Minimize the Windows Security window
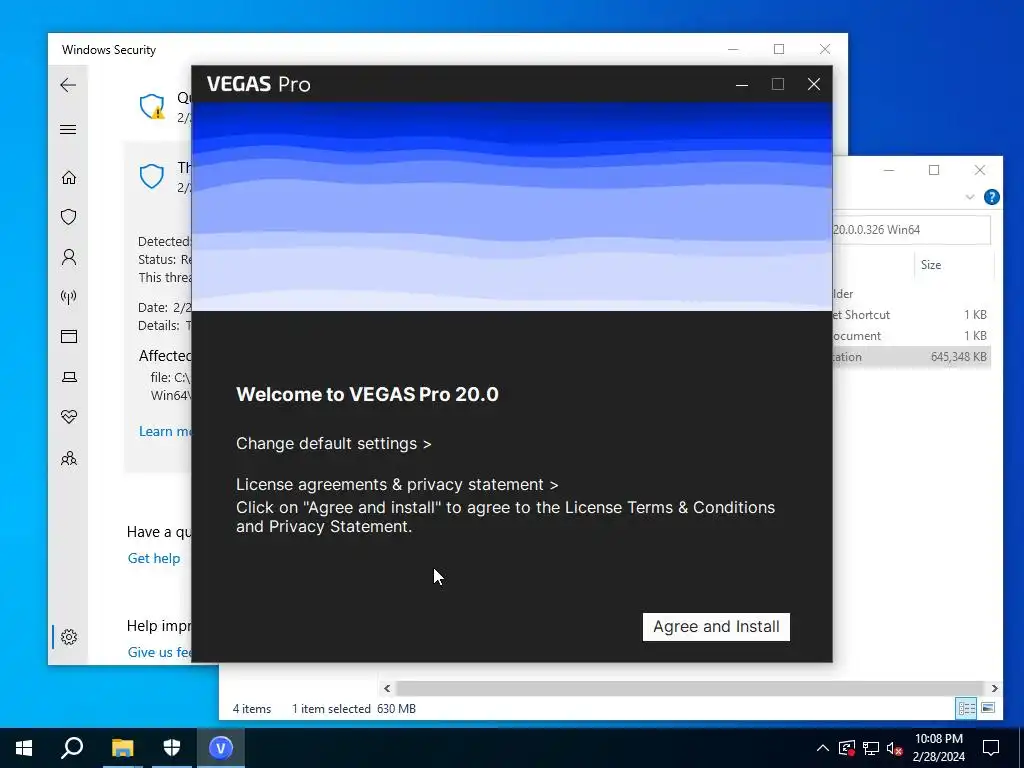The width and height of the screenshot is (1024, 768). tap(733, 49)
